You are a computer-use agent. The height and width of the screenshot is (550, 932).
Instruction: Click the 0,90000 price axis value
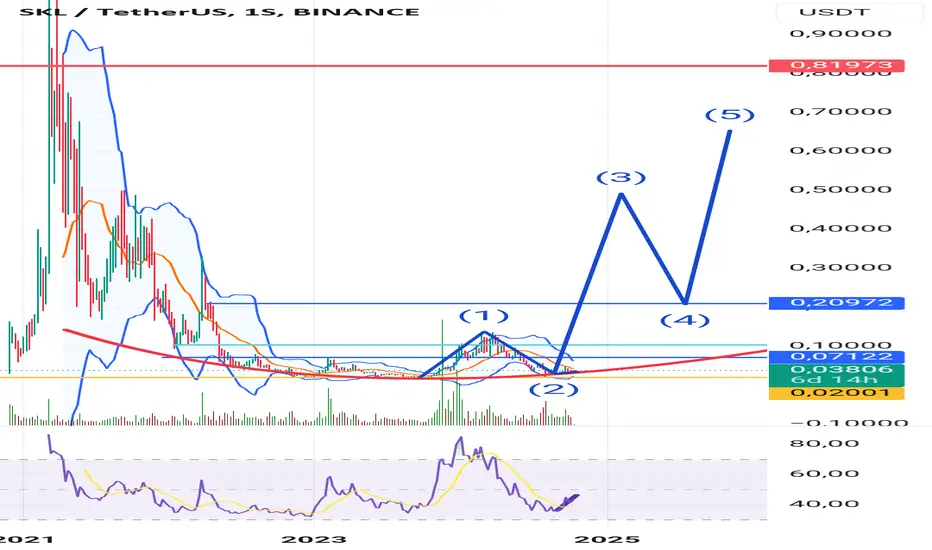(x=840, y=33)
